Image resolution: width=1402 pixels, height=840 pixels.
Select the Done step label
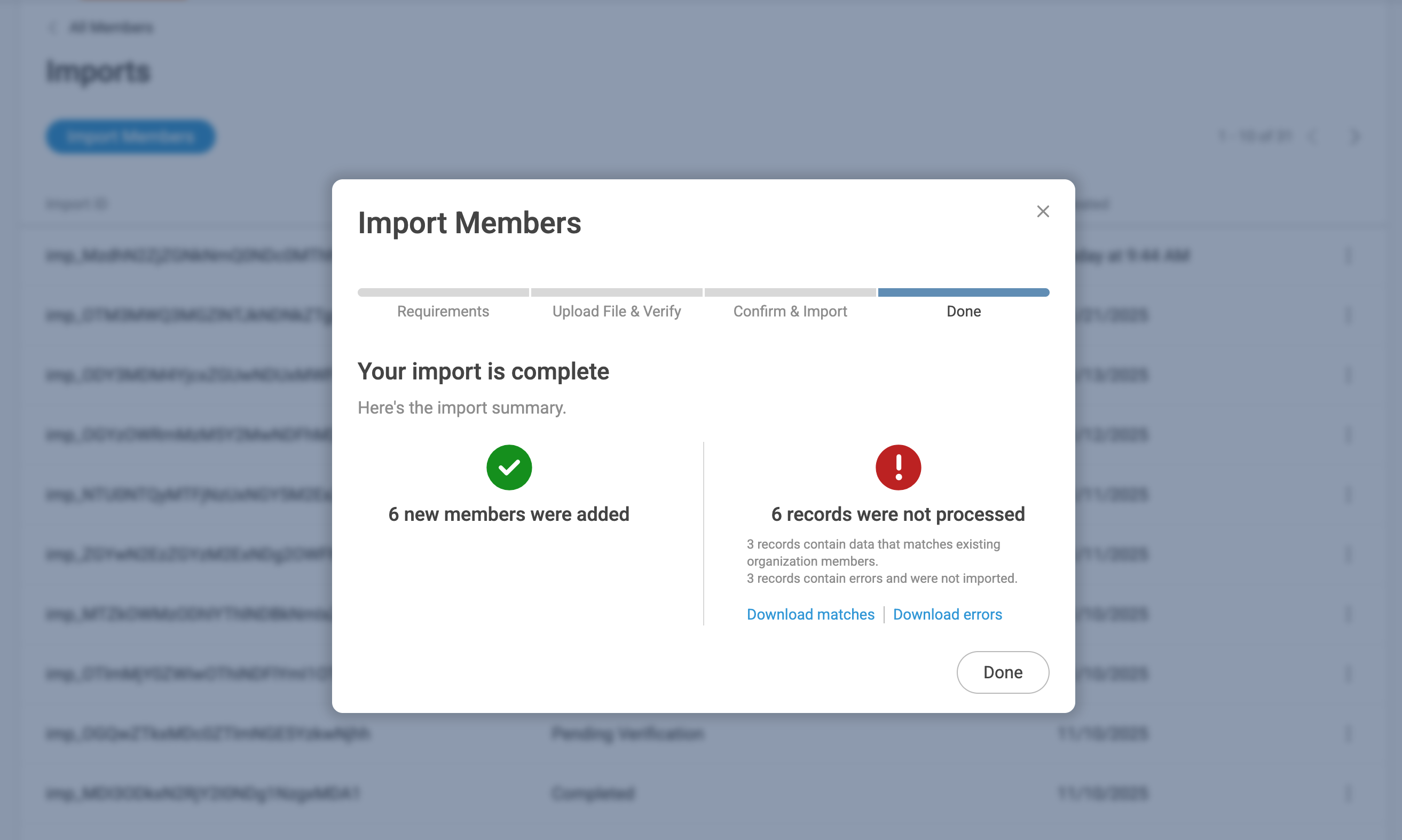click(963, 311)
